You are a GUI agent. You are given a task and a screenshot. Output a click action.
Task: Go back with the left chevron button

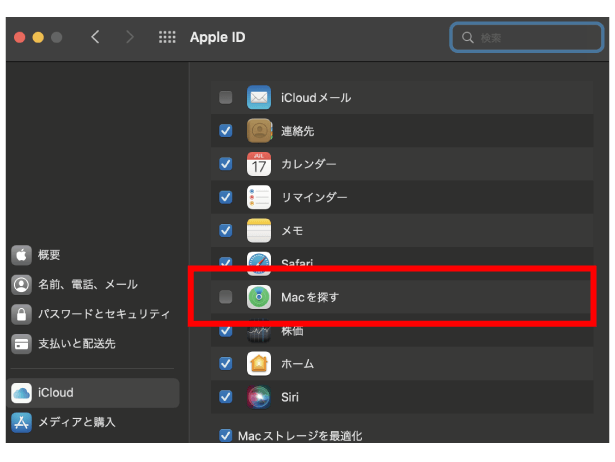coord(95,37)
